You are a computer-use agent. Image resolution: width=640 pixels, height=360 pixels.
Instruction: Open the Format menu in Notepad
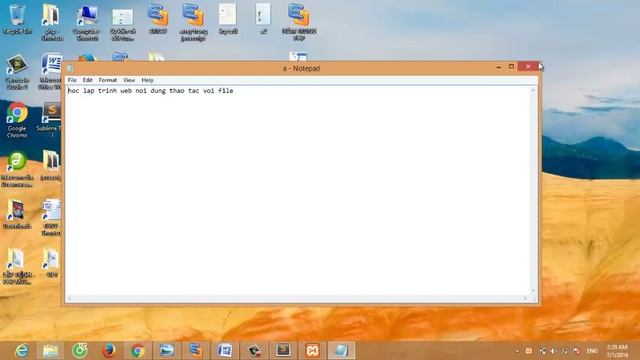coord(108,80)
